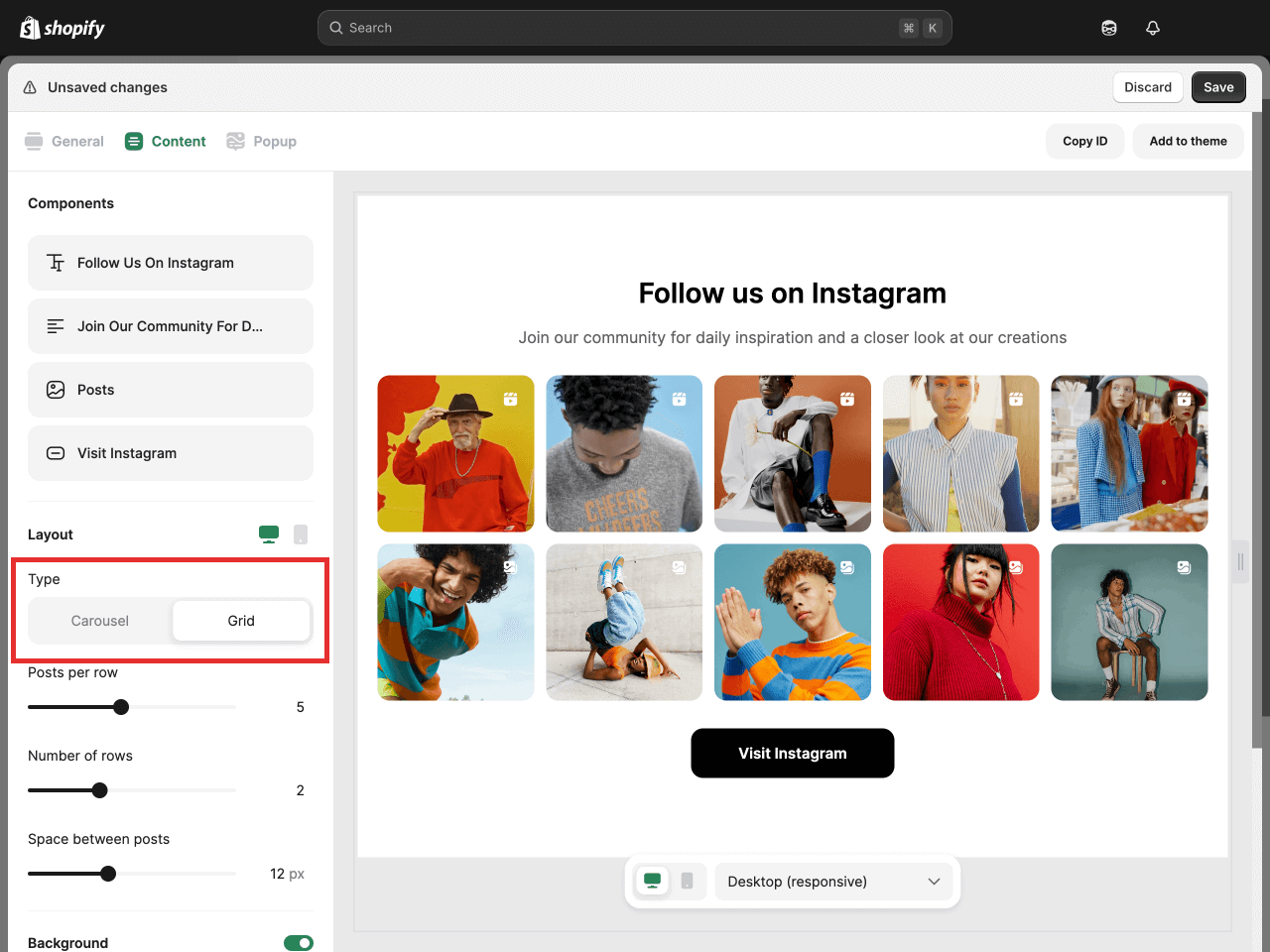Viewport: 1270px width, 952px height.
Task: Click the store avatar icon near the bell
Action: [1108, 27]
